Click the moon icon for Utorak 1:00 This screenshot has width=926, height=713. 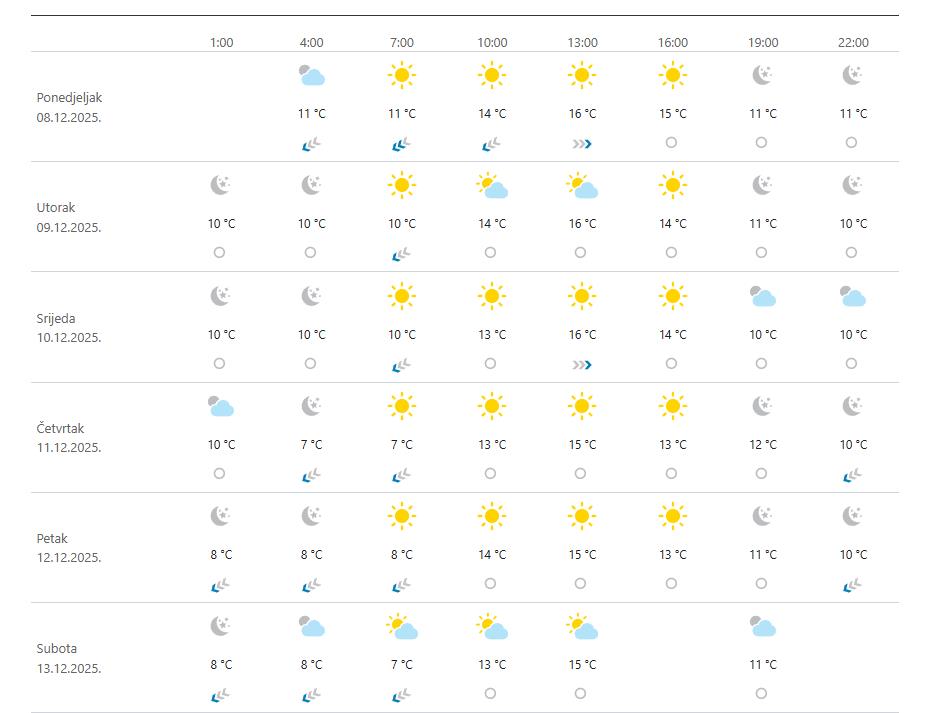coord(221,185)
